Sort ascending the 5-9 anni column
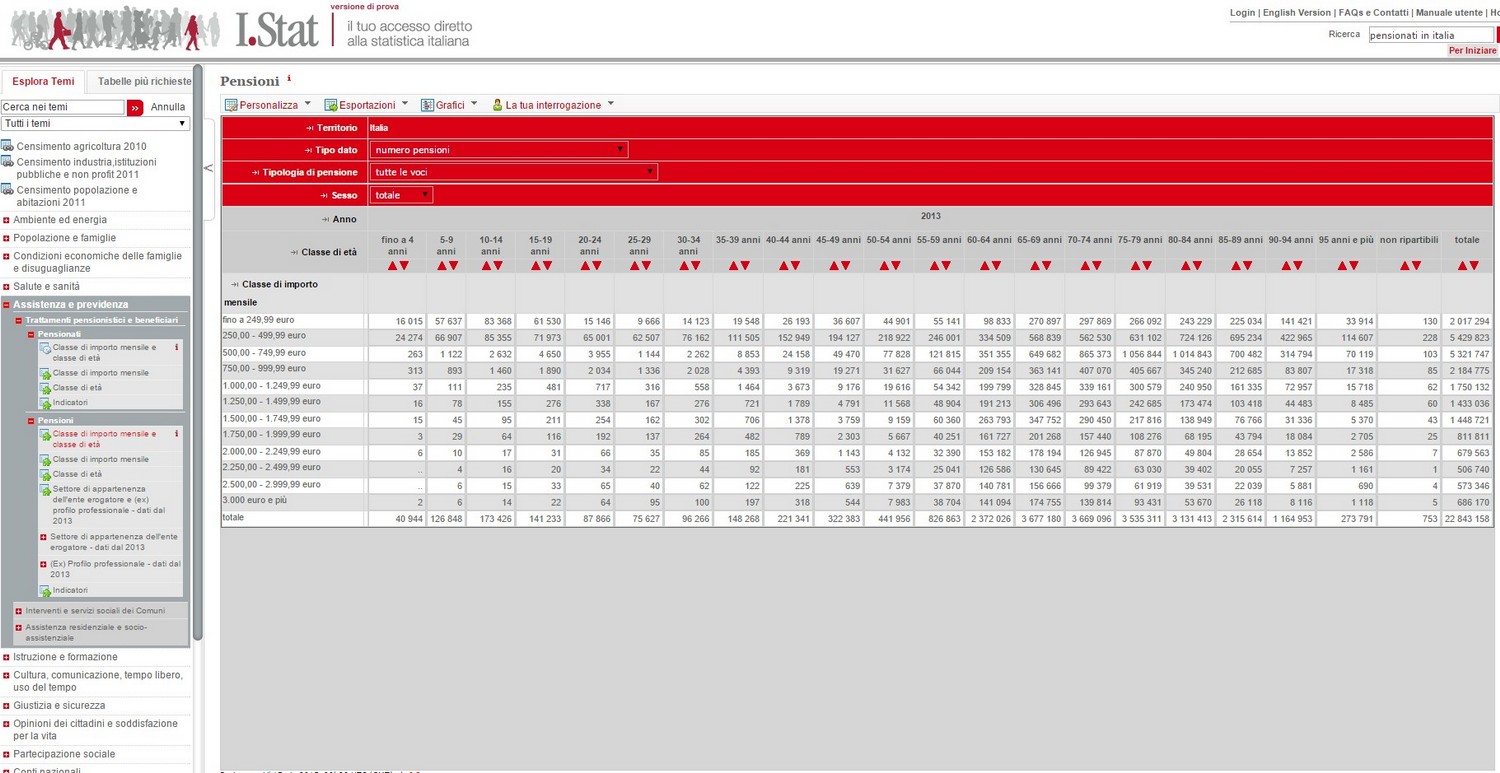Screen dimensions: 1500x773 [x=441, y=265]
